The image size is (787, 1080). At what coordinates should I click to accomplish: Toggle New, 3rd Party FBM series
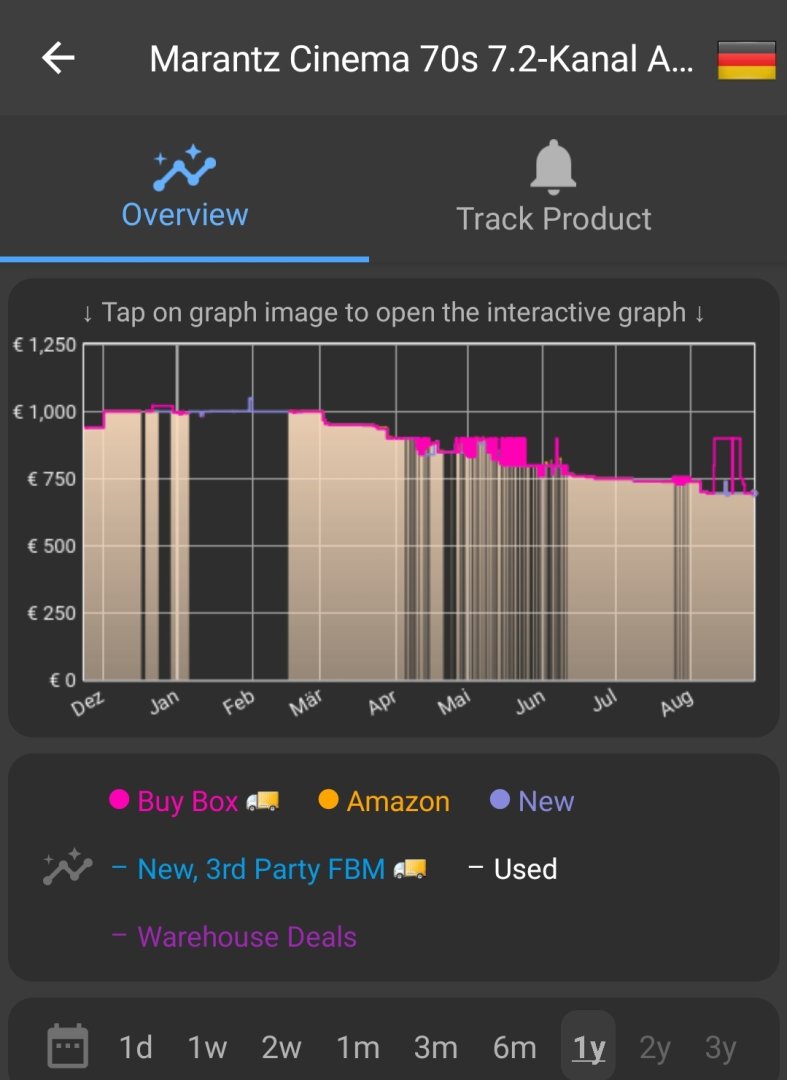(269, 869)
